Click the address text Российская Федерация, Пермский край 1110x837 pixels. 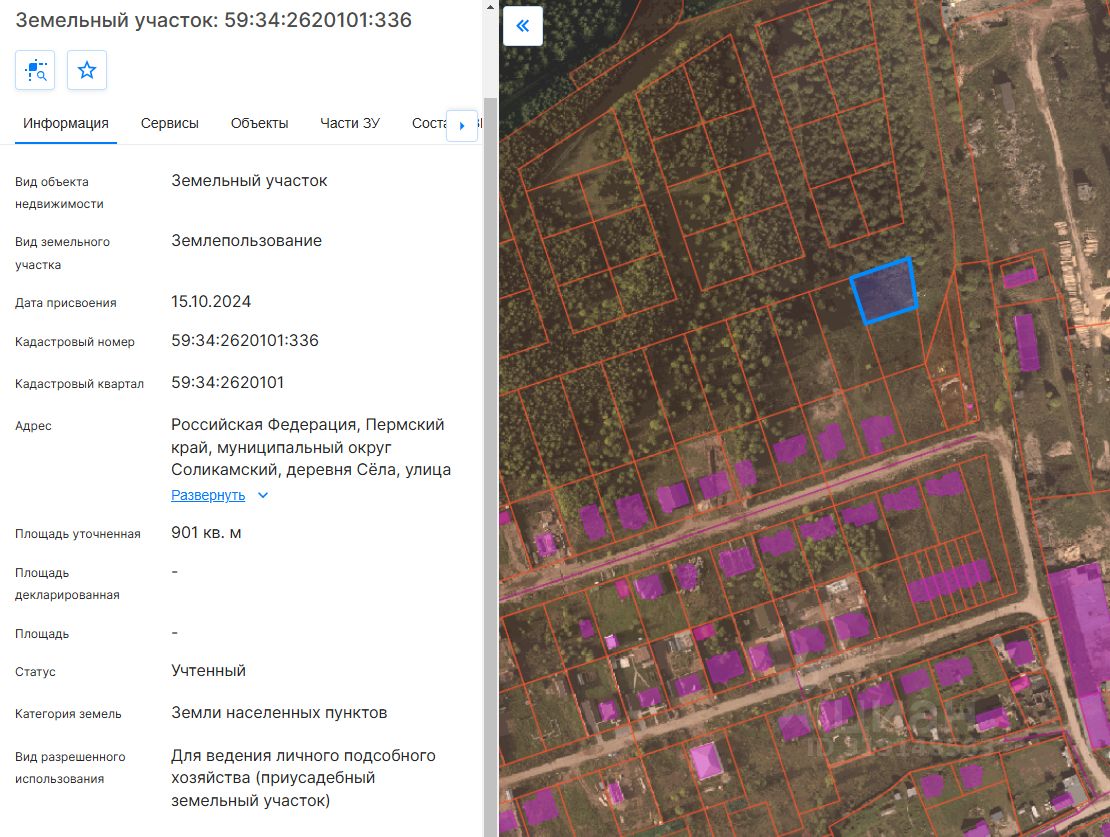pyautogui.click(x=307, y=435)
